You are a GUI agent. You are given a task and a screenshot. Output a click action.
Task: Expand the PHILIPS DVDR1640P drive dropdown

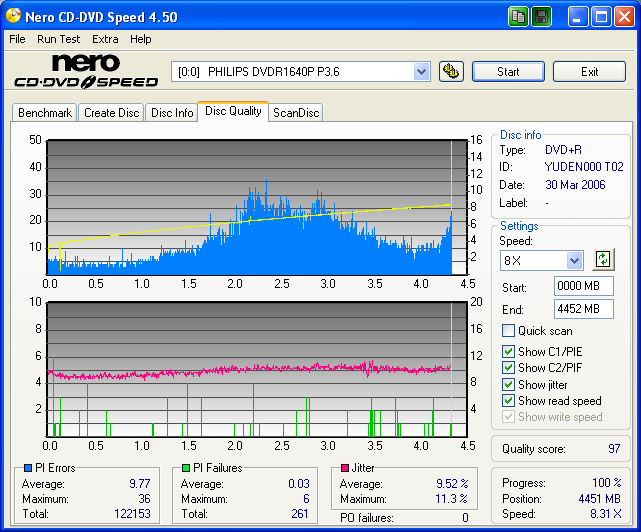click(421, 72)
